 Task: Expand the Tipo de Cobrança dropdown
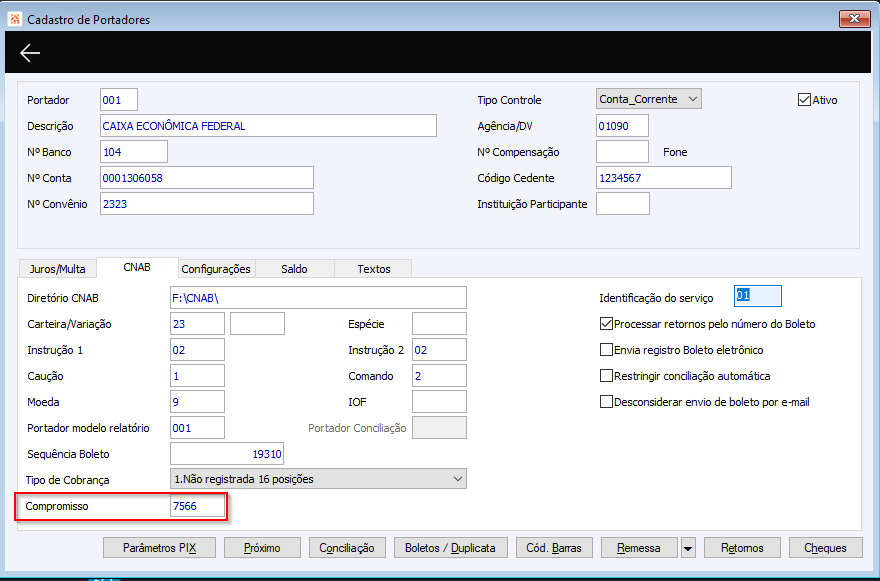(x=318, y=479)
